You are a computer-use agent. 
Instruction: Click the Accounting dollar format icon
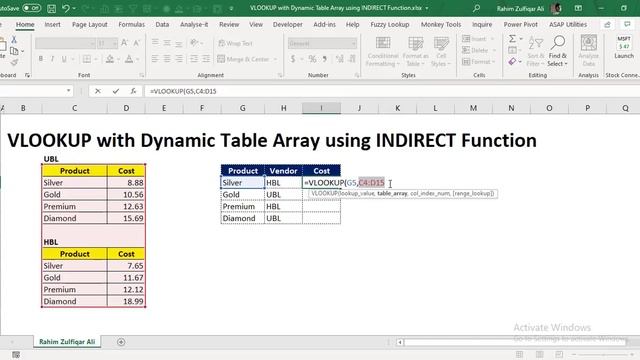(x=293, y=59)
